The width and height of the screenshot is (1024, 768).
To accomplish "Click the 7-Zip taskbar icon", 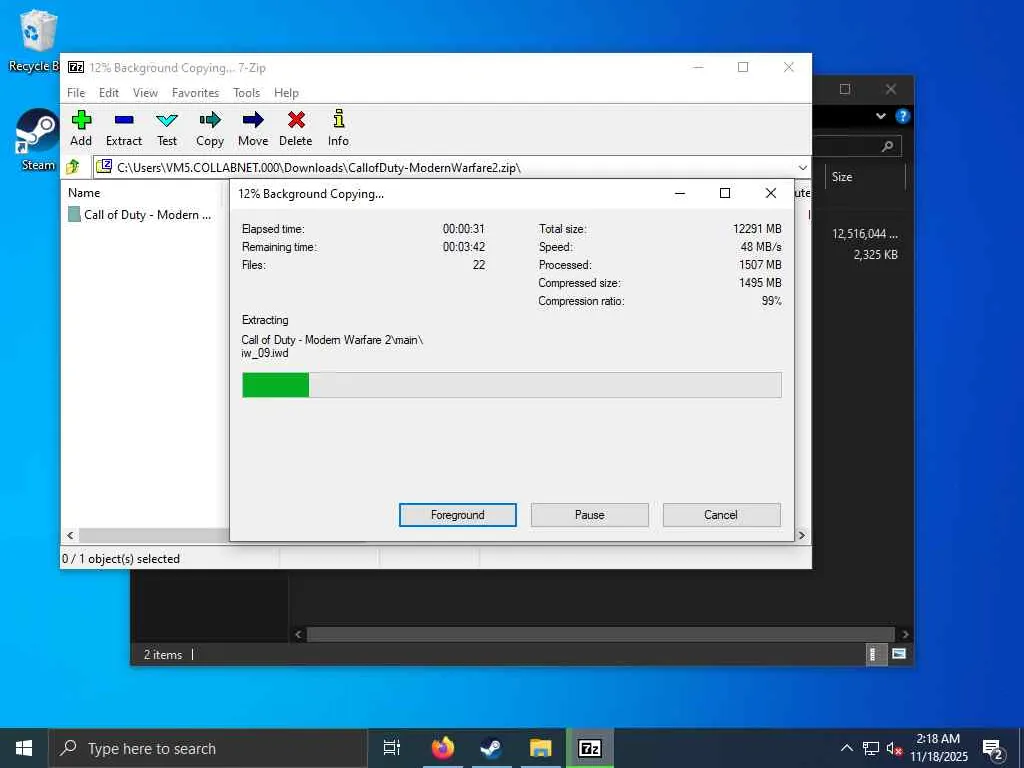I will point(590,748).
